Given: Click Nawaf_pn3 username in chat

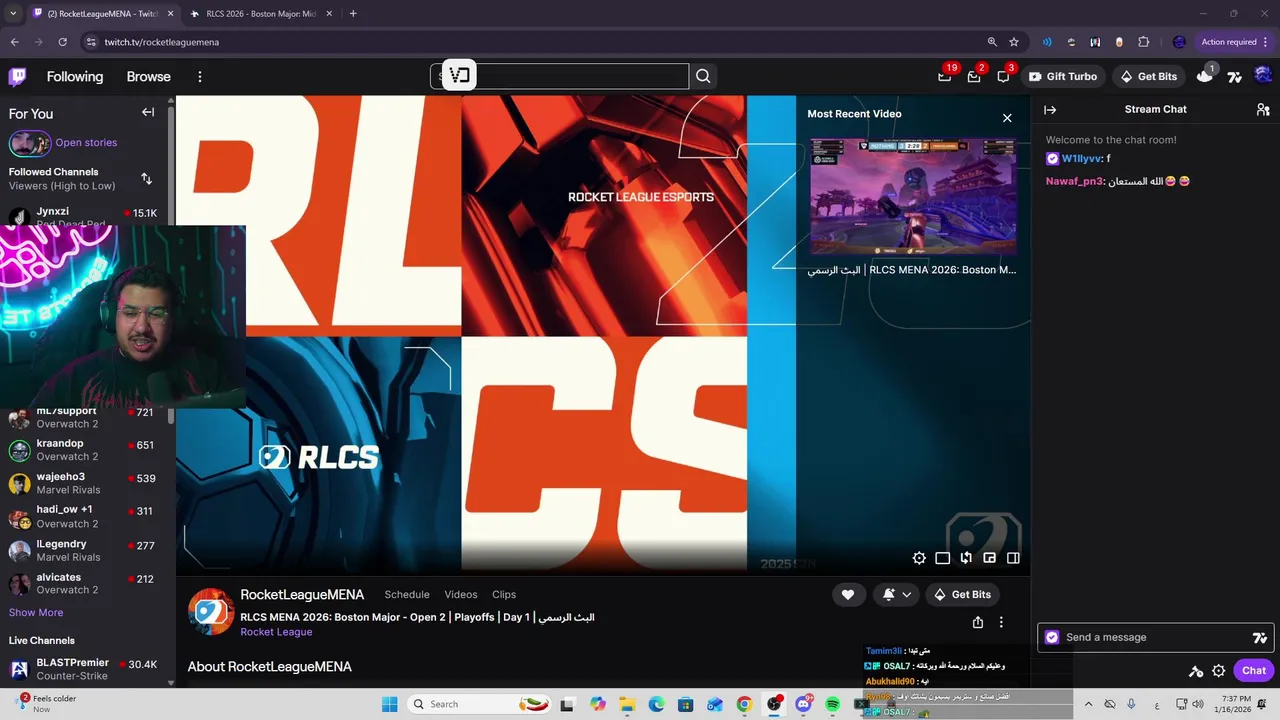Looking at the screenshot, I should point(1075,181).
